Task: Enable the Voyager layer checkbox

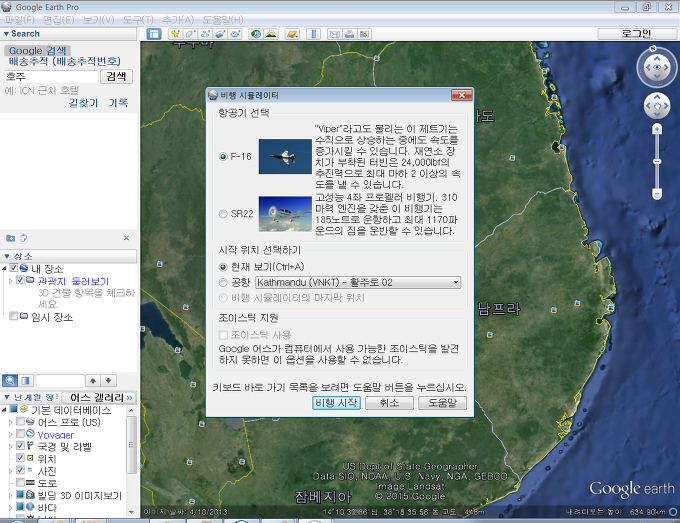Action: (x=20, y=434)
